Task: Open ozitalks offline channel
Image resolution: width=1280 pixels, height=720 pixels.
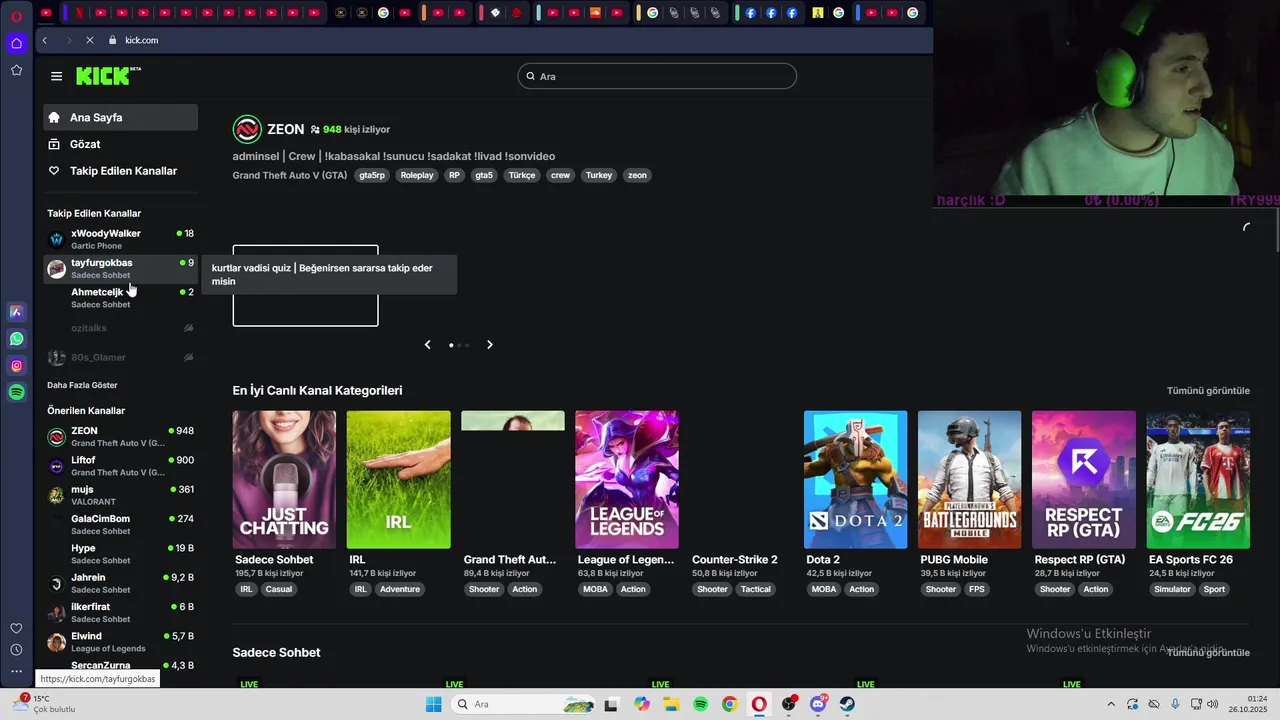Action: [x=120, y=328]
